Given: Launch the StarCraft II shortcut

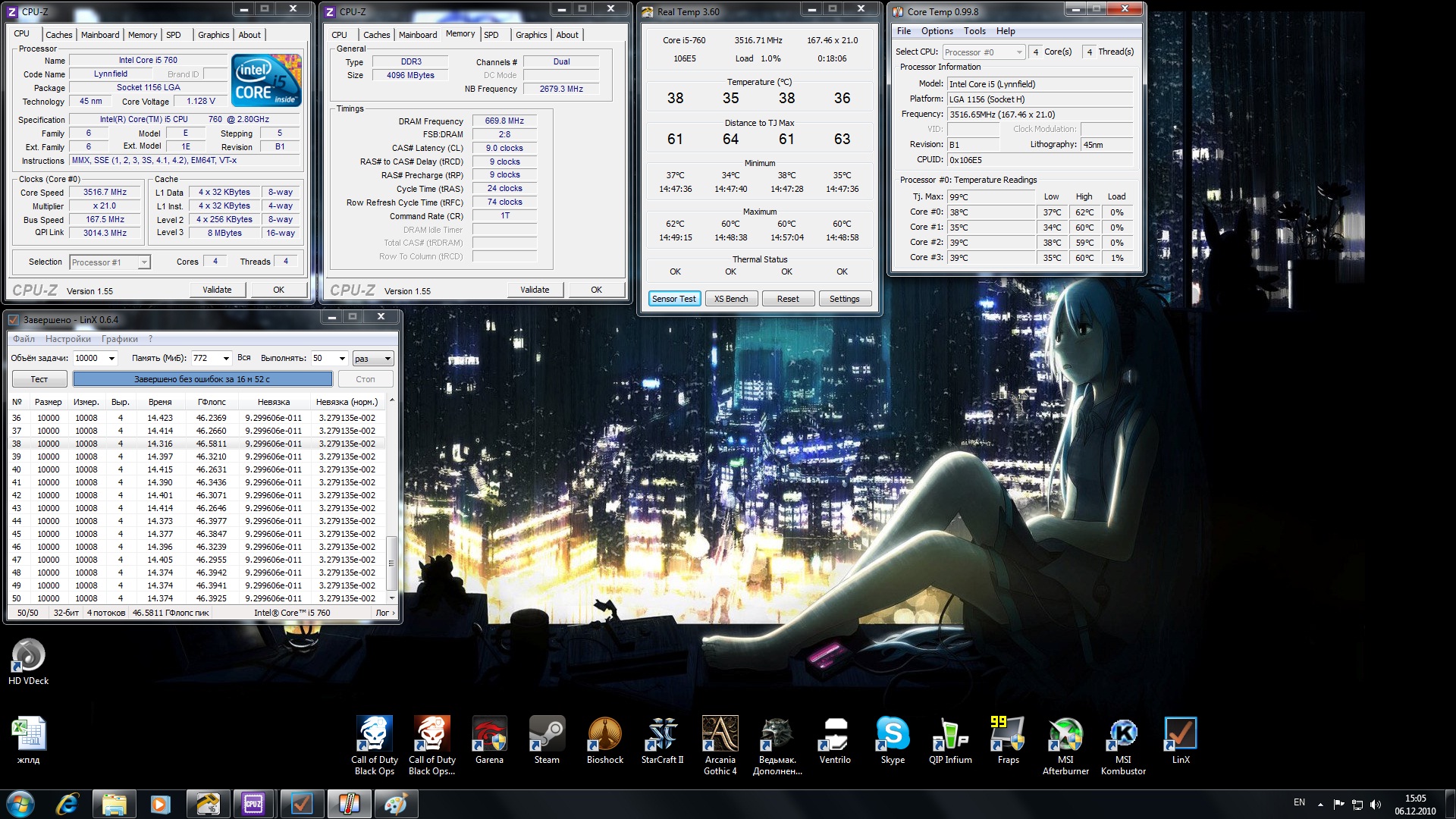Looking at the screenshot, I should pyautogui.click(x=662, y=740).
